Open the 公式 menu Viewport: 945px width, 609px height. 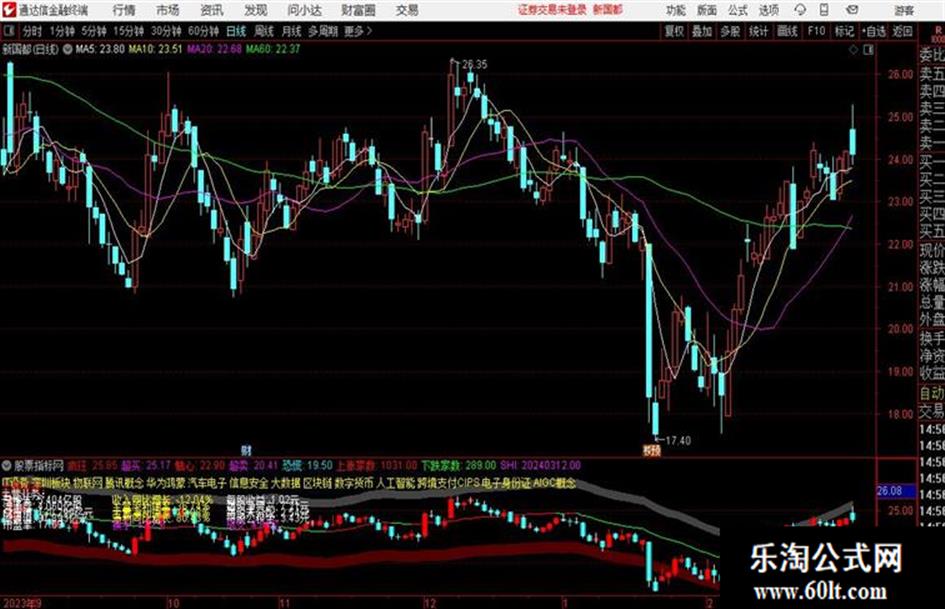coord(738,10)
